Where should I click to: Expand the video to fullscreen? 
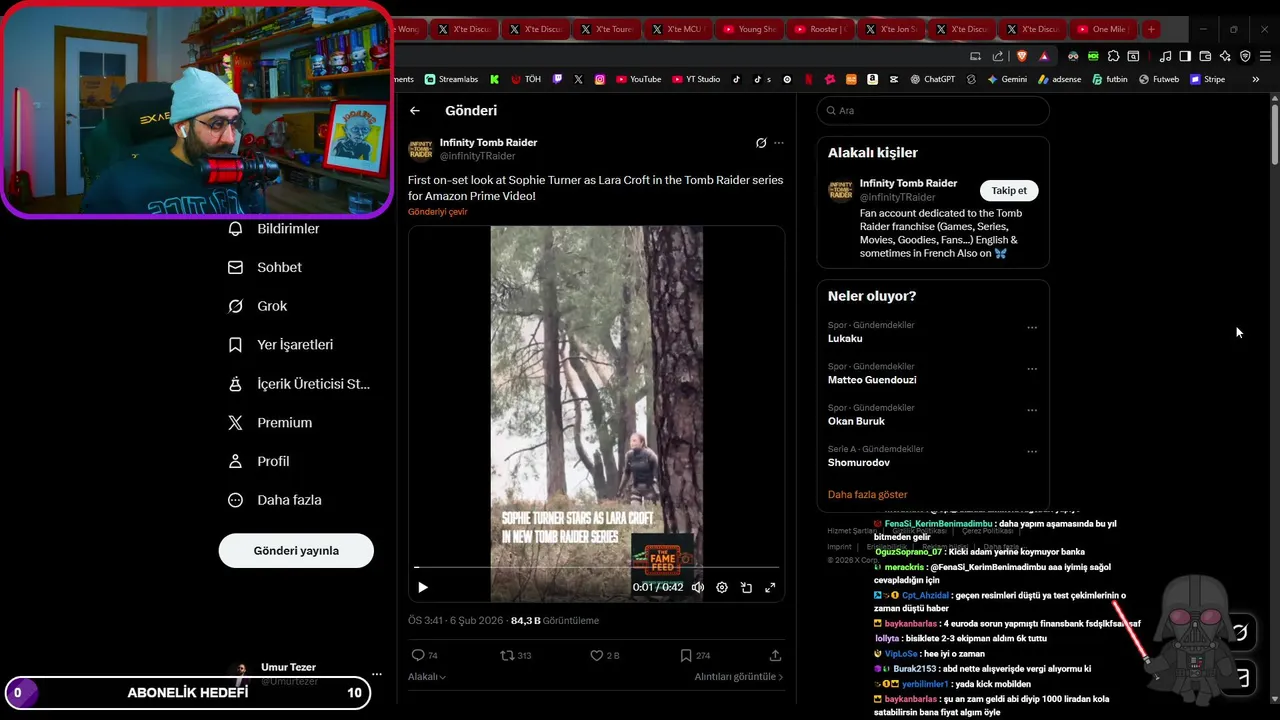pyautogui.click(x=770, y=587)
